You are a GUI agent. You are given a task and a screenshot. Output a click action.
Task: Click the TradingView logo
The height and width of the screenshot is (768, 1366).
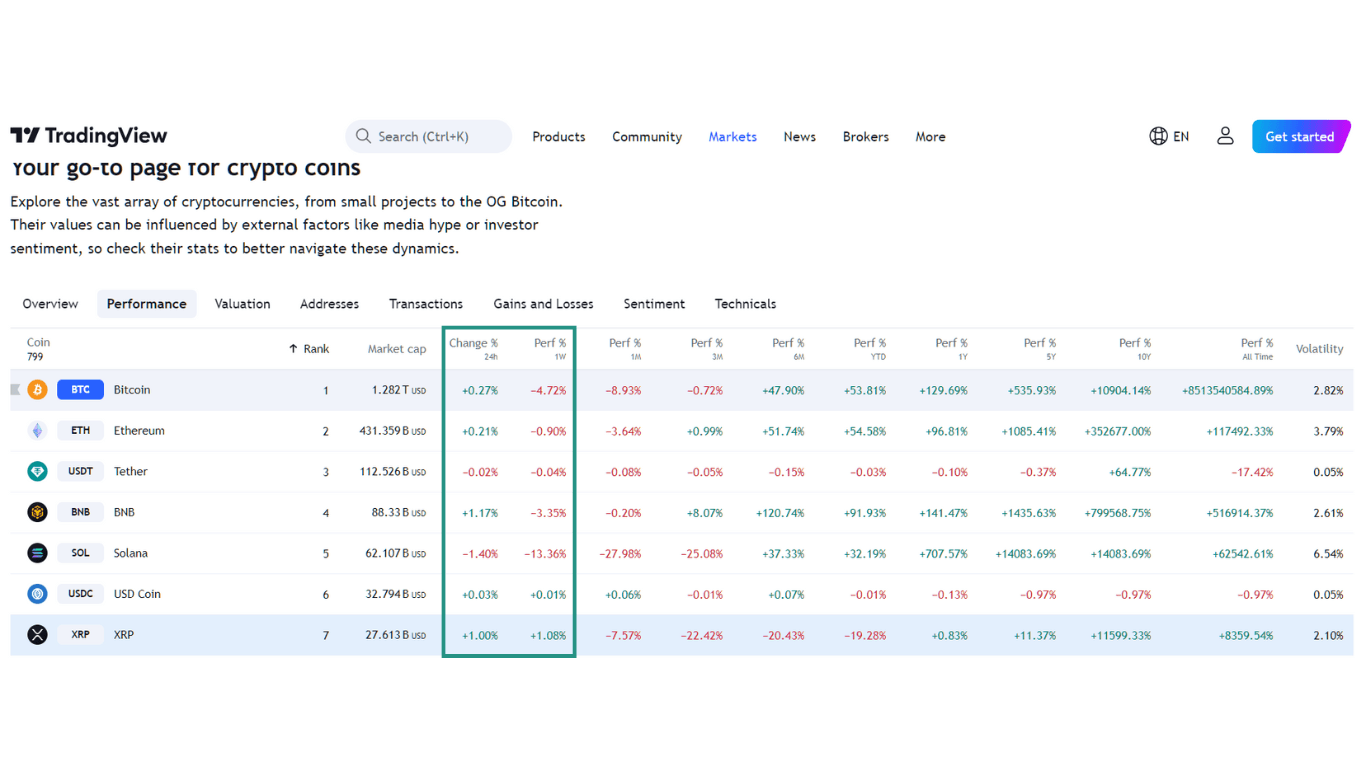[x=88, y=136]
